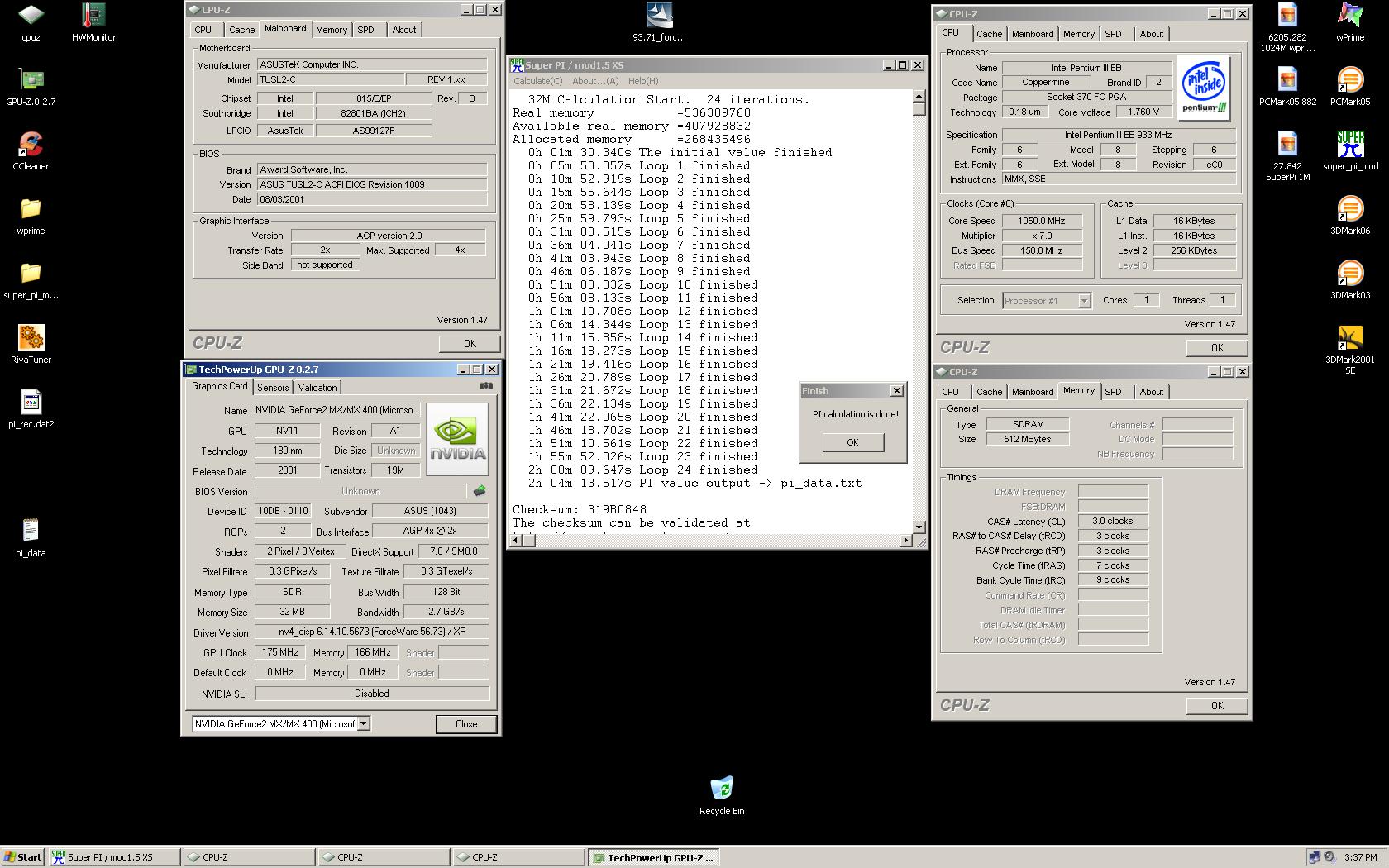
Task: Click the Checksum: 319B0848 line
Action: click(580, 509)
